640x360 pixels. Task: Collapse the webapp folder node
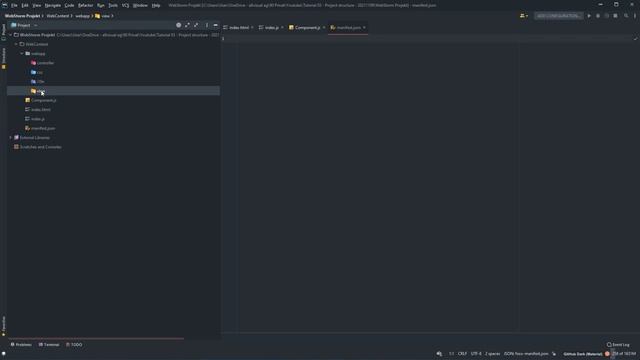[22, 53]
